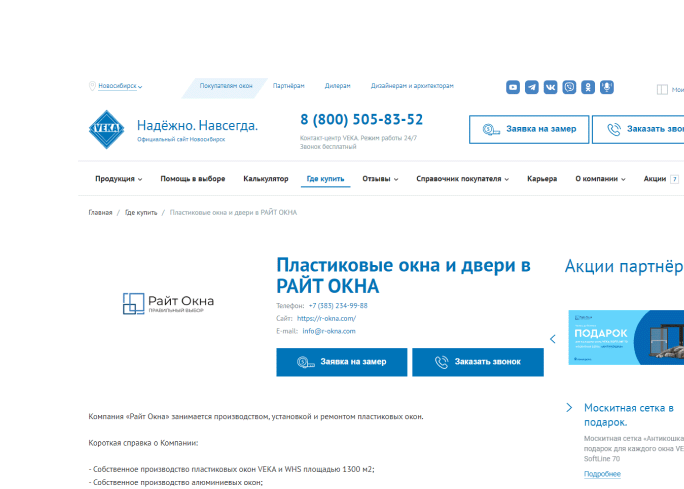Go to previous partner promo slide arrow

point(553,339)
